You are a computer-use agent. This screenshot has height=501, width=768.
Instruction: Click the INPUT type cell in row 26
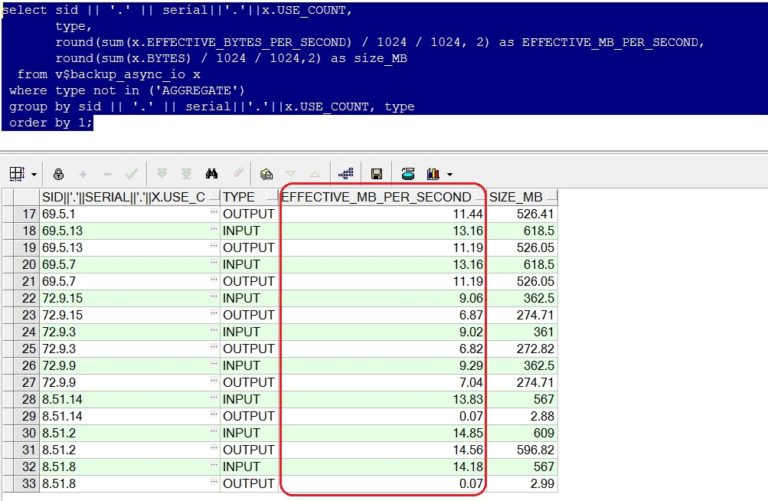tap(249, 365)
